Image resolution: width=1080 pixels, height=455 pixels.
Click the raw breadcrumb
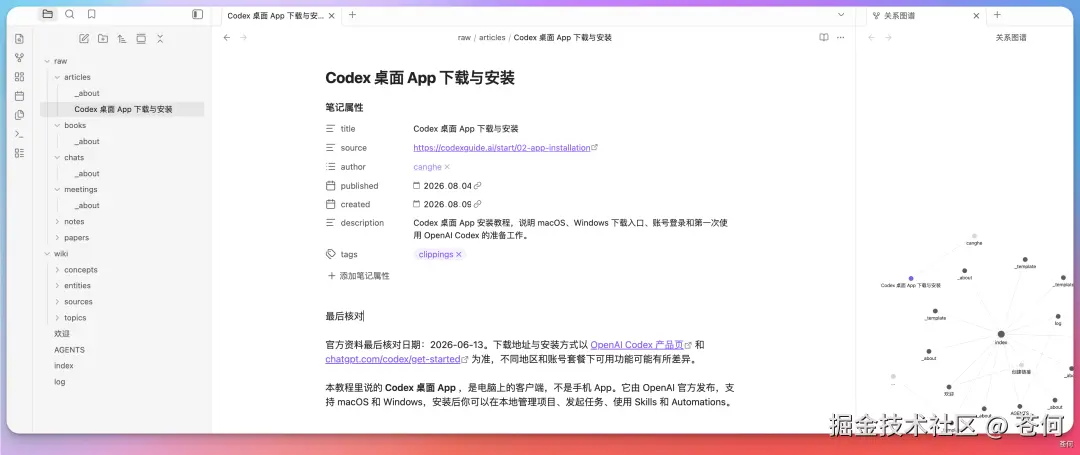(x=464, y=38)
